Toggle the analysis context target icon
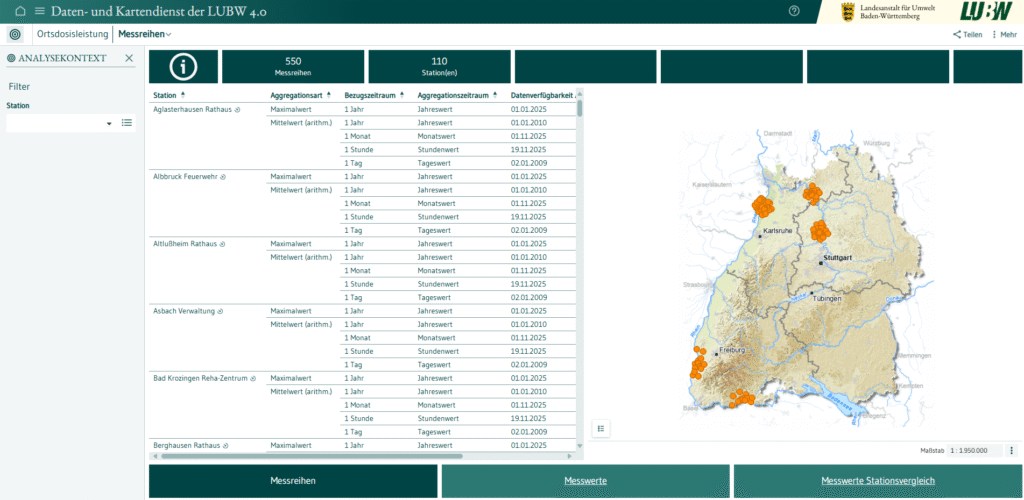Image resolution: width=1024 pixels, height=500 pixels. coord(14,34)
